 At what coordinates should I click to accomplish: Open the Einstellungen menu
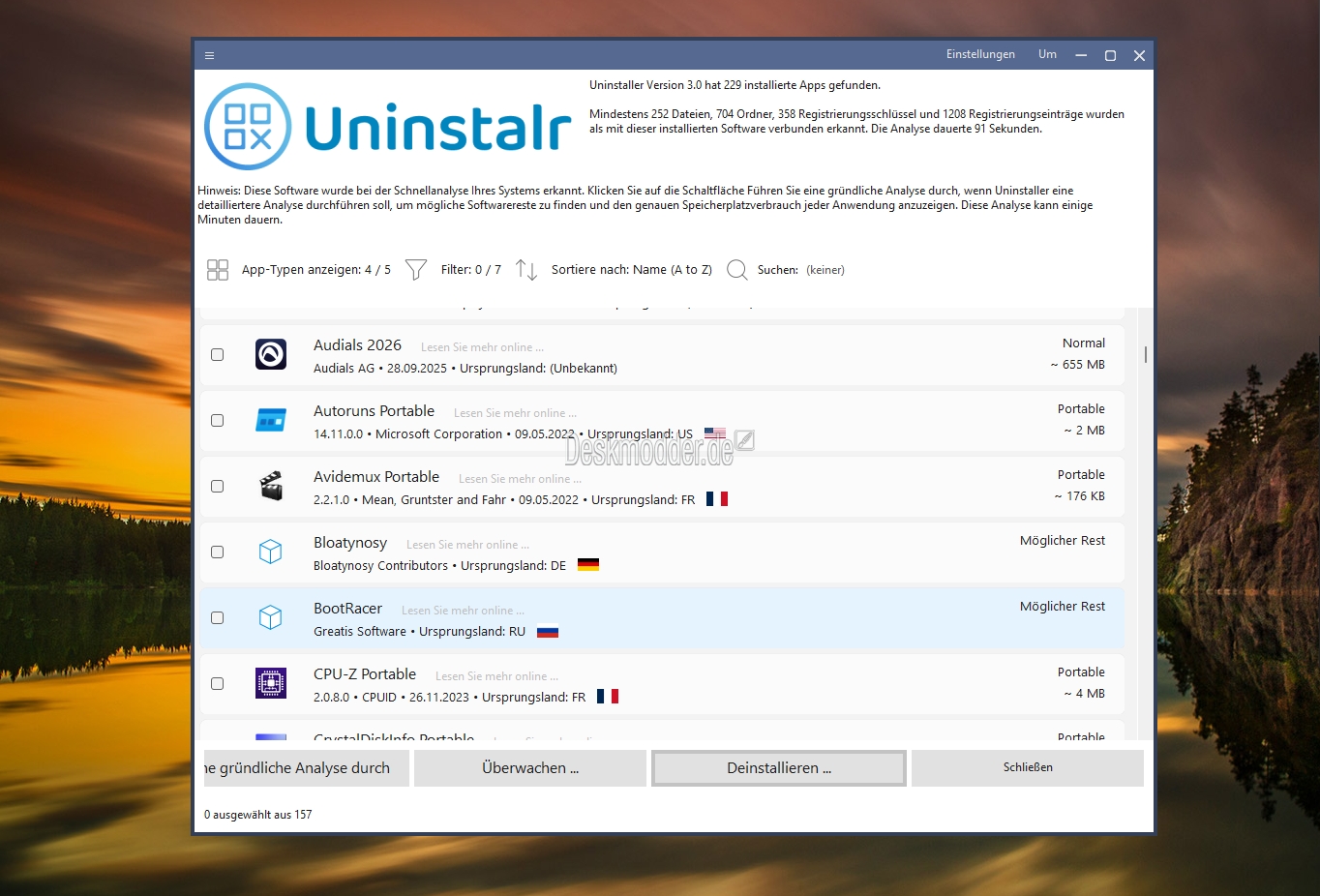[980, 55]
